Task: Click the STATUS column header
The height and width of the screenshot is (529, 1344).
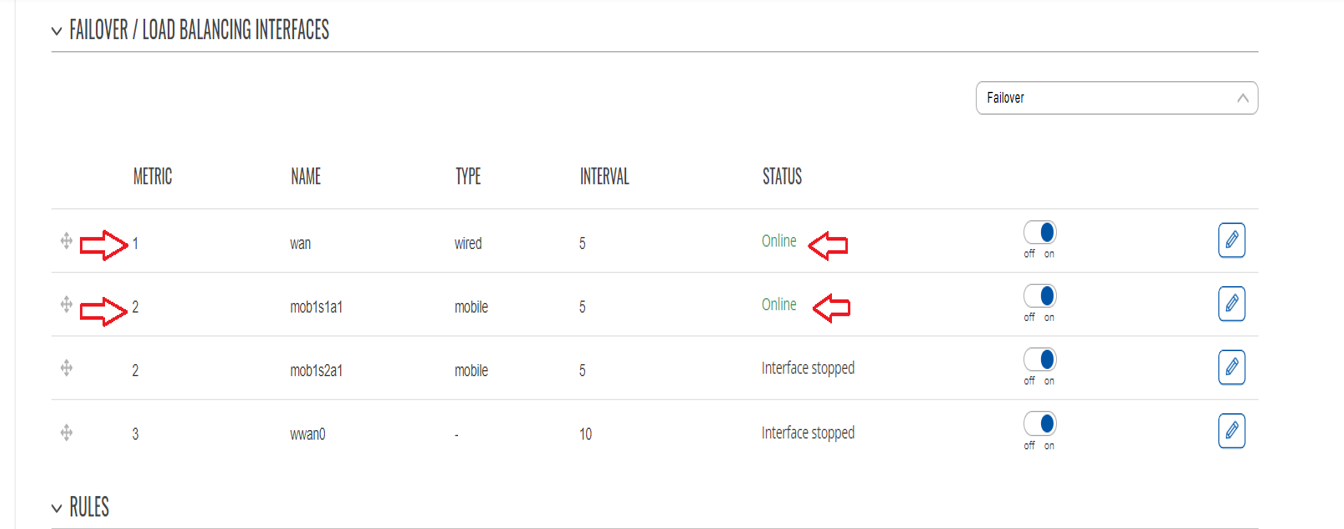Action: tap(782, 177)
